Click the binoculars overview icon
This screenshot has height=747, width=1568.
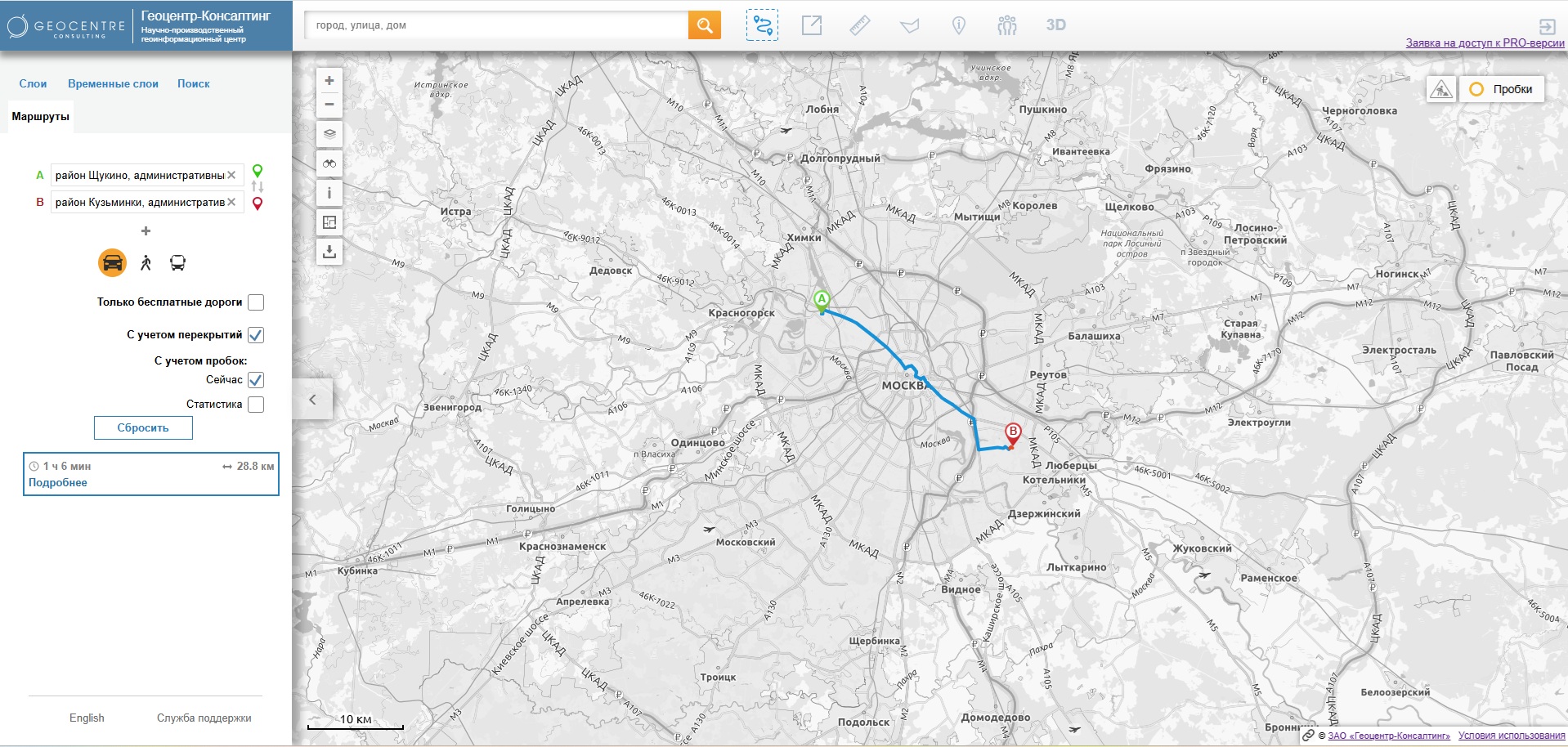tap(329, 163)
